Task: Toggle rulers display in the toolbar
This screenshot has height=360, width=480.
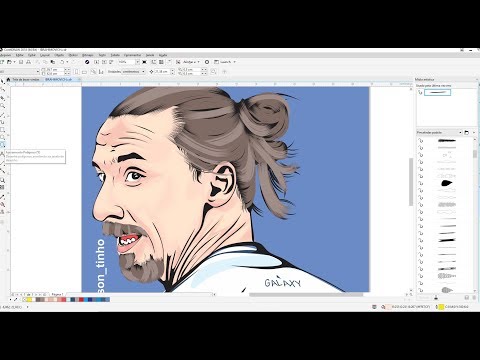Action: (153, 62)
